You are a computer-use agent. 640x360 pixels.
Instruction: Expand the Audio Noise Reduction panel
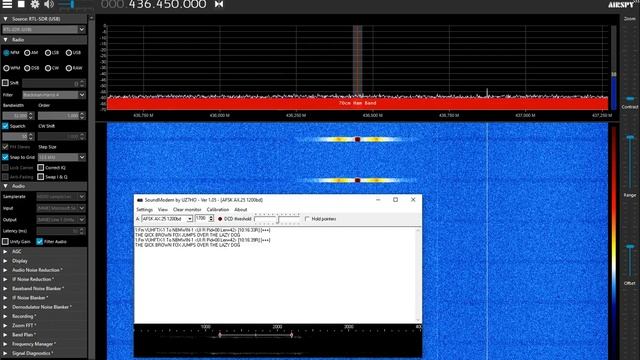point(5,270)
